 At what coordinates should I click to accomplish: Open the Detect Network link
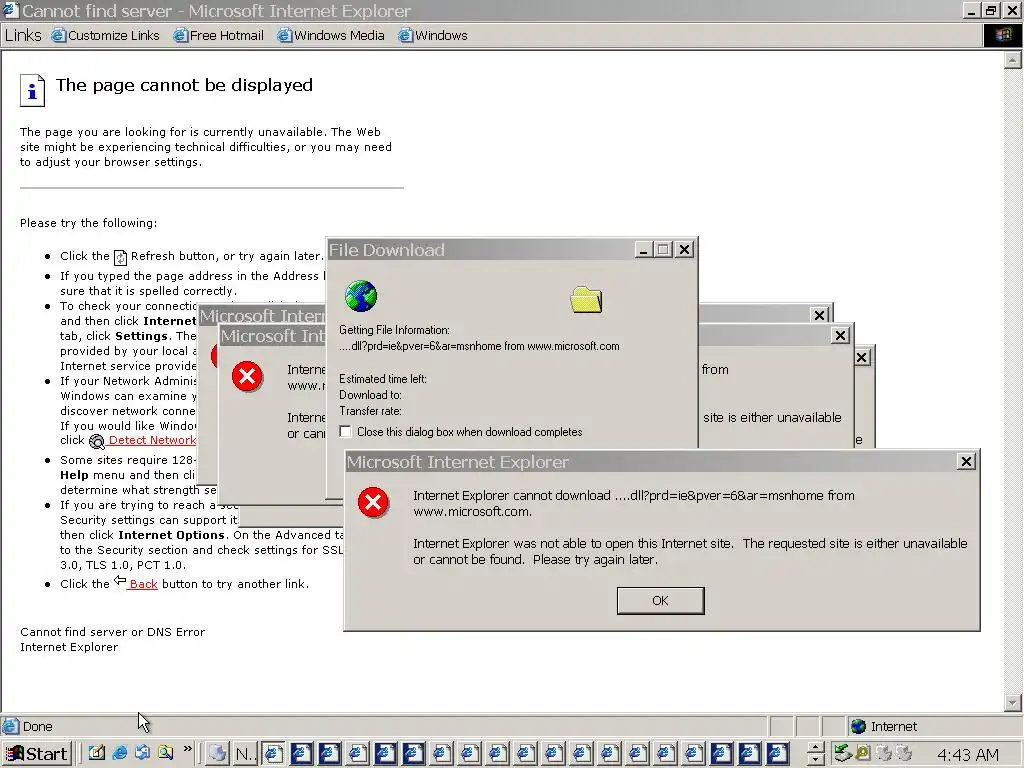[152, 440]
